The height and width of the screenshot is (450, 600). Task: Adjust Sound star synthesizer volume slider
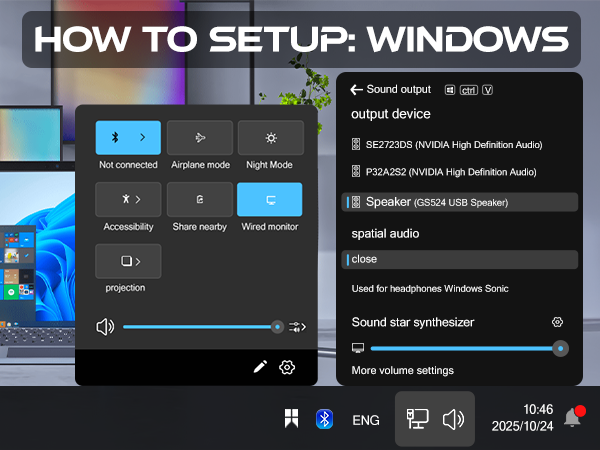point(470,349)
